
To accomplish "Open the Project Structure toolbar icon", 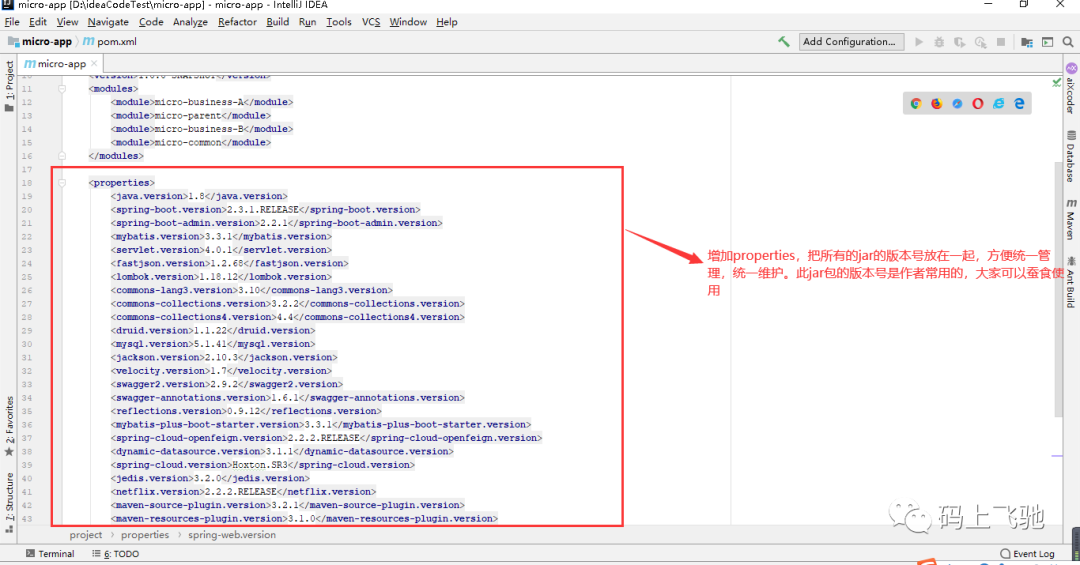I will 1026,42.
